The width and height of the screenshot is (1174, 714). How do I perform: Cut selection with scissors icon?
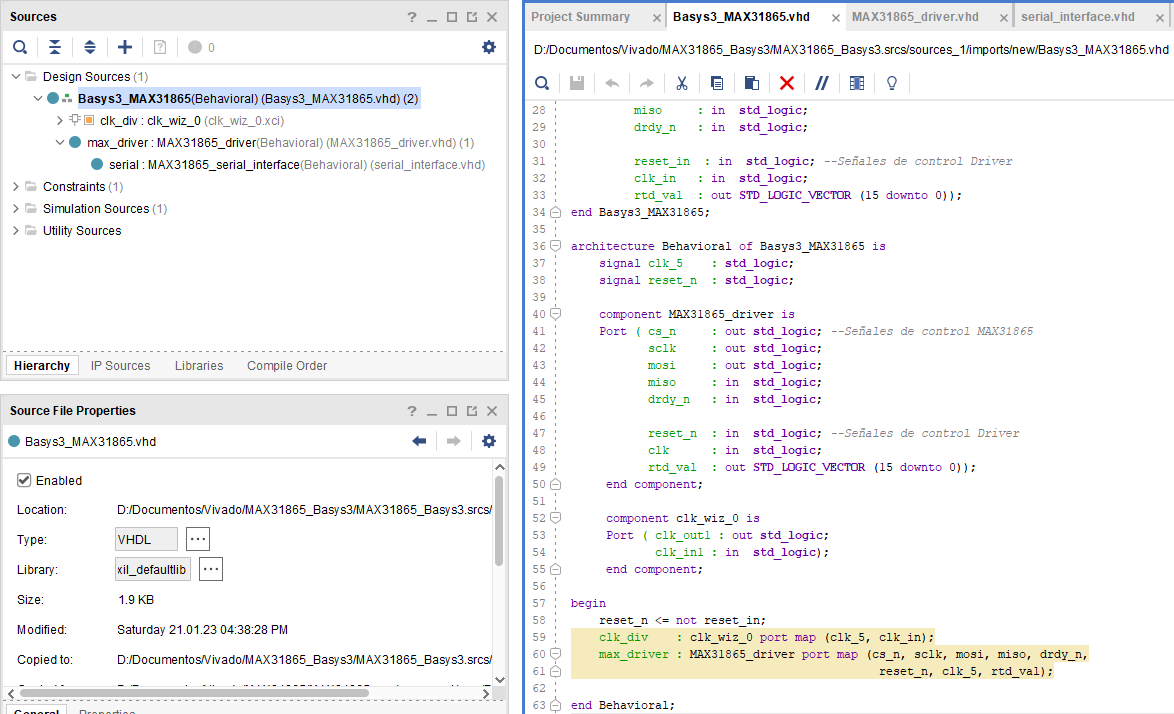681,83
